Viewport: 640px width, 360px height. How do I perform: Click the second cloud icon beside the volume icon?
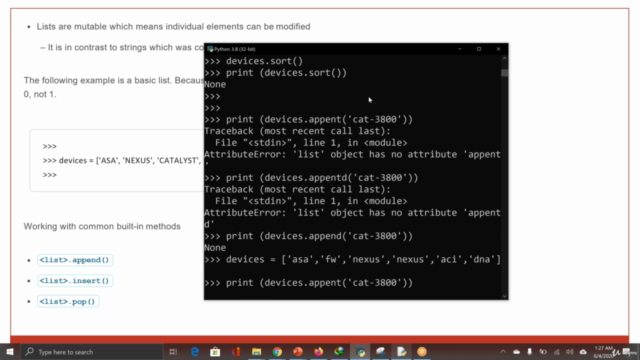583,351
